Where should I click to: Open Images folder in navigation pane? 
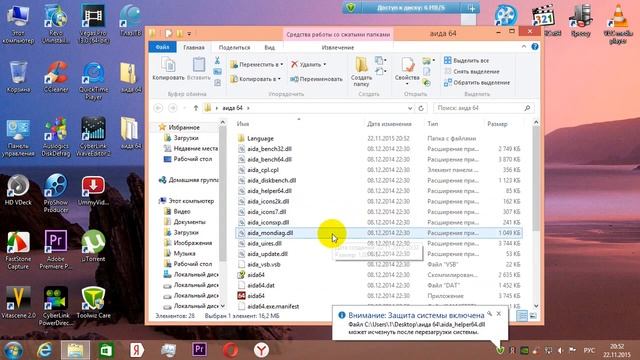(x=193, y=243)
